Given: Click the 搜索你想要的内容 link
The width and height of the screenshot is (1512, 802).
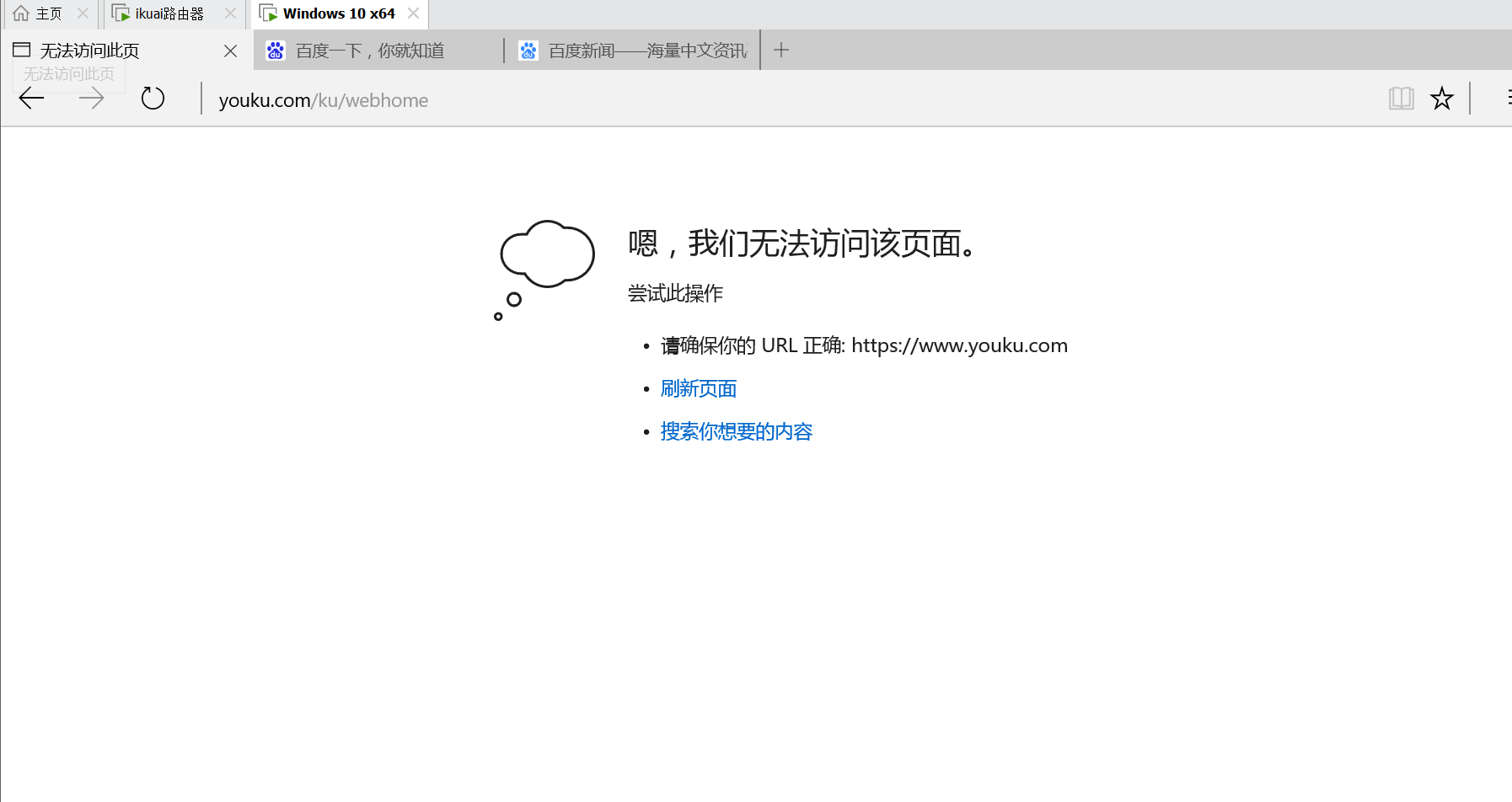Looking at the screenshot, I should click(737, 431).
